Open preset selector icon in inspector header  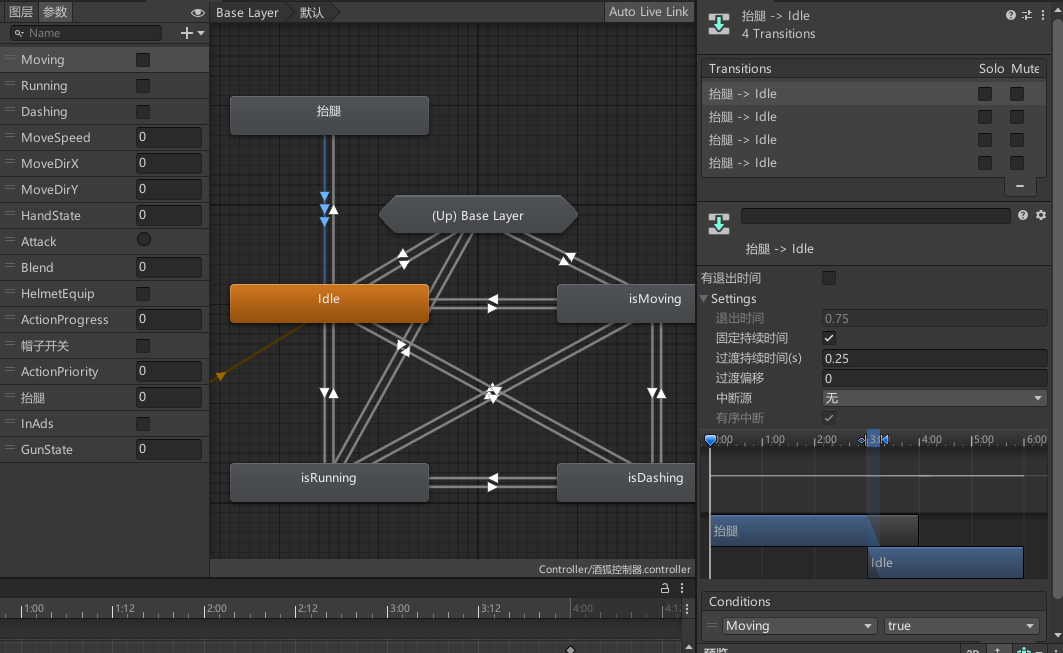[x=1026, y=15]
